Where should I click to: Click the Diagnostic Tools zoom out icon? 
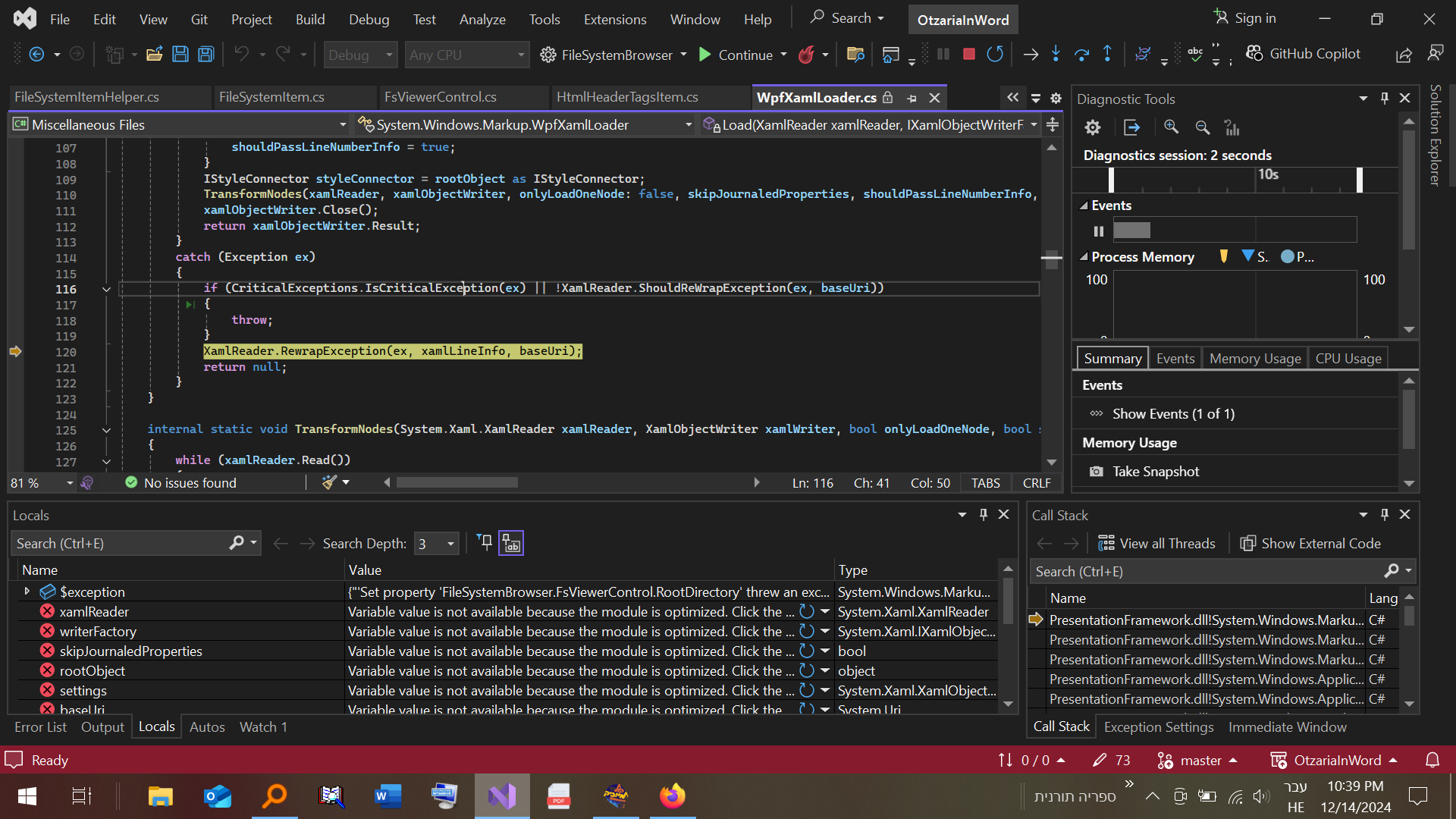[x=1203, y=127]
